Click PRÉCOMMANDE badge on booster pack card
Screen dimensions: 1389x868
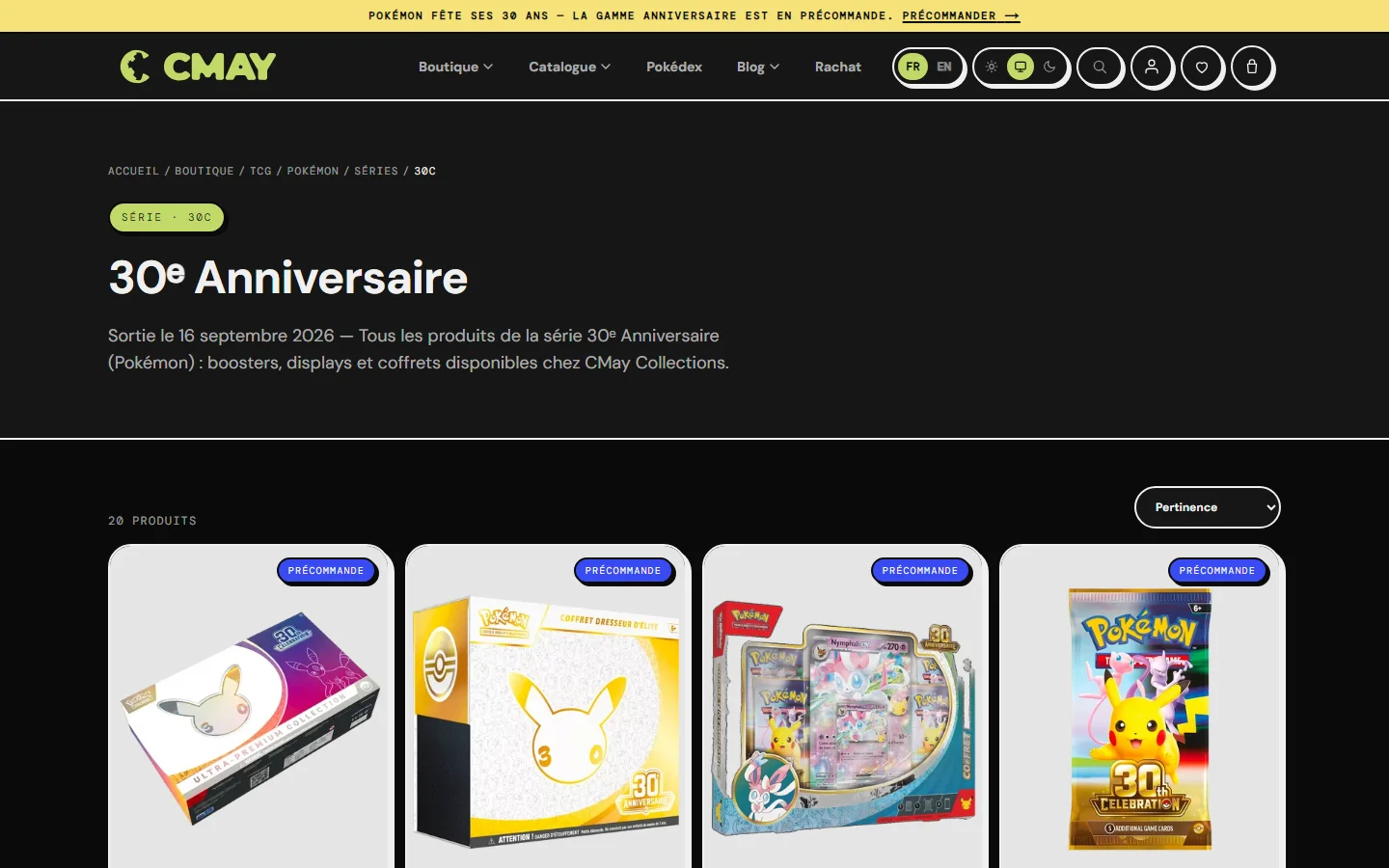tap(1217, 571)
